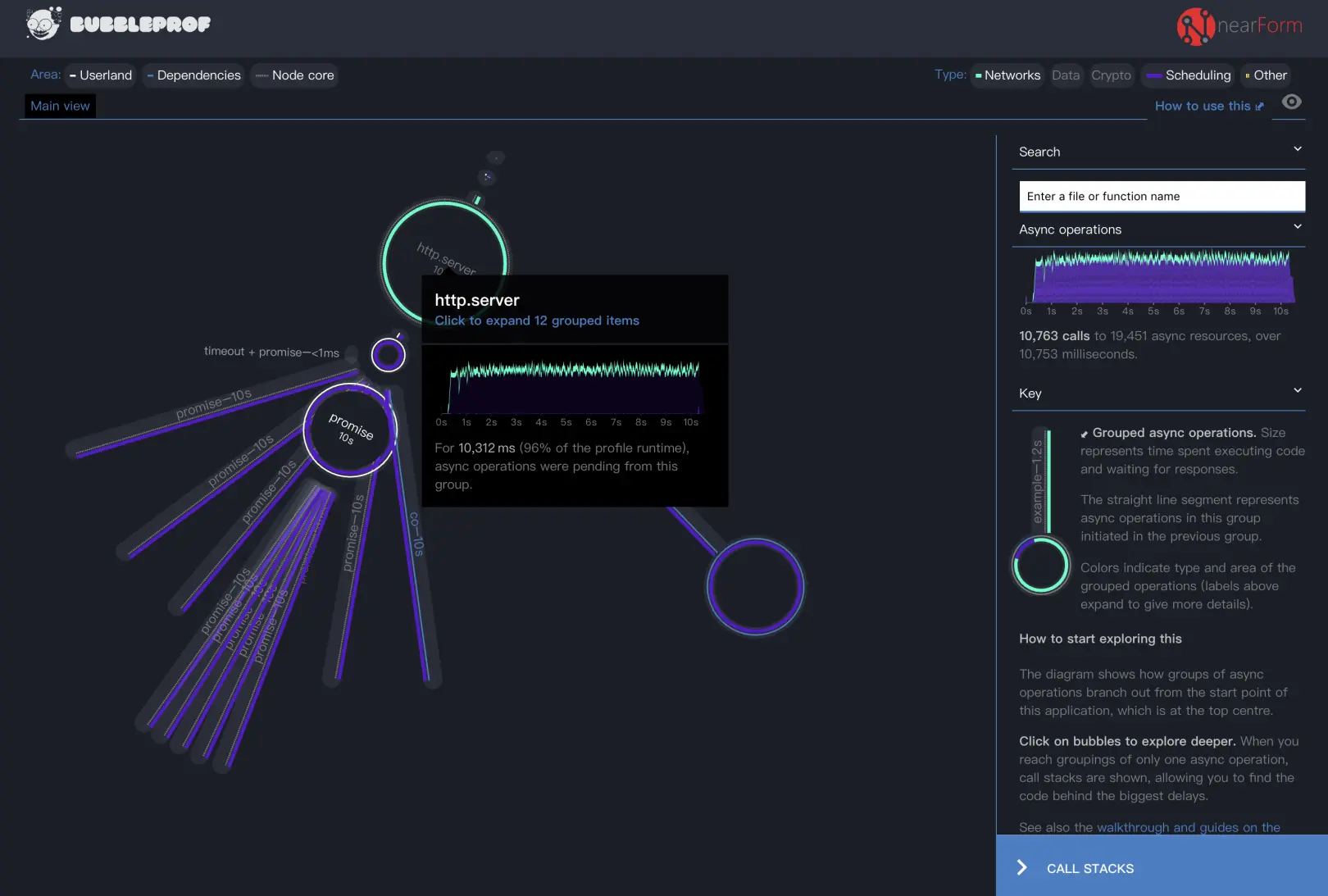Toggle the Node core area filter
This screenshot has height=896, width=1328.
point(294,75)
